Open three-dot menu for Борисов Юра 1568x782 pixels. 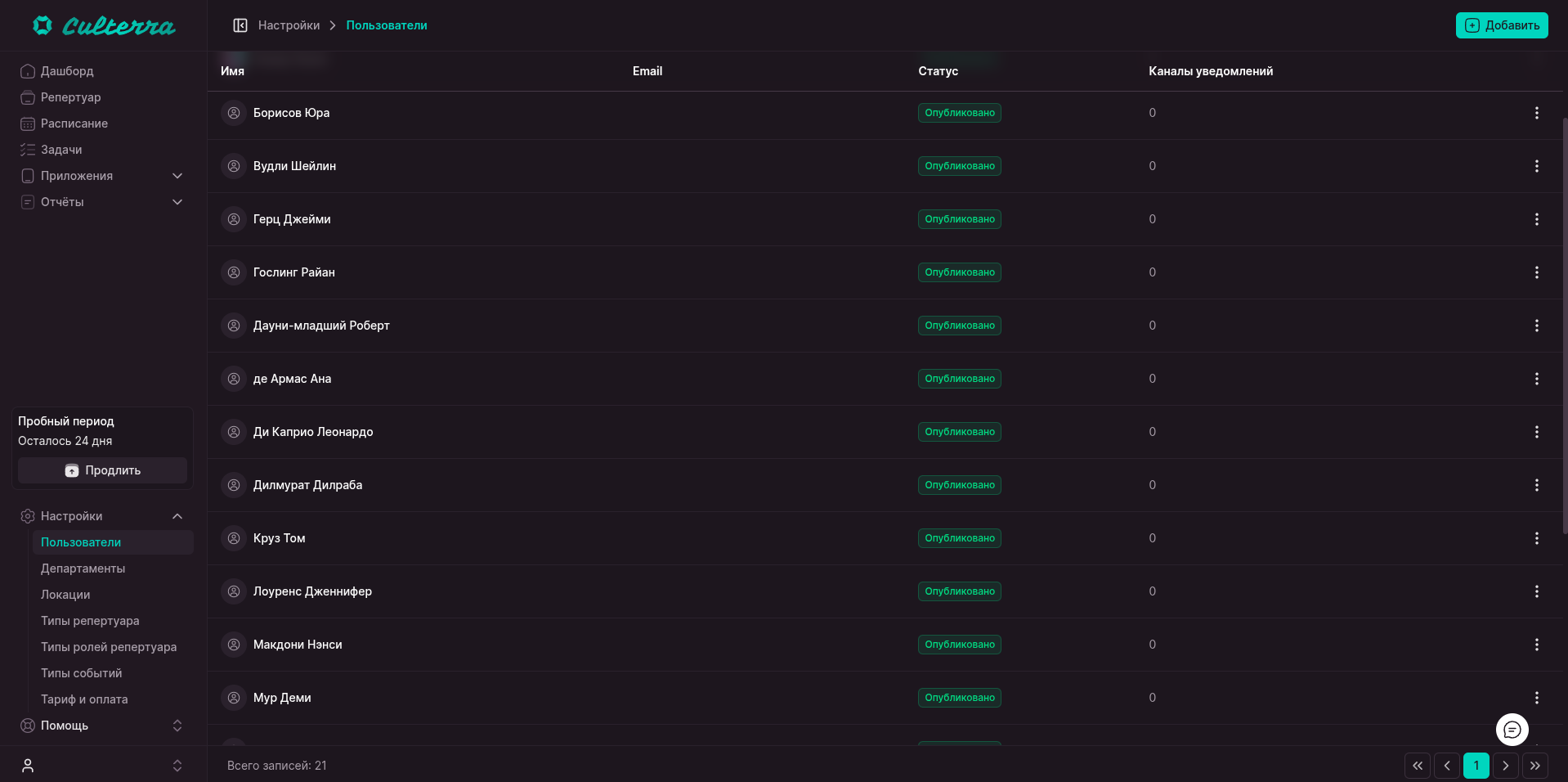(1536, 113)
